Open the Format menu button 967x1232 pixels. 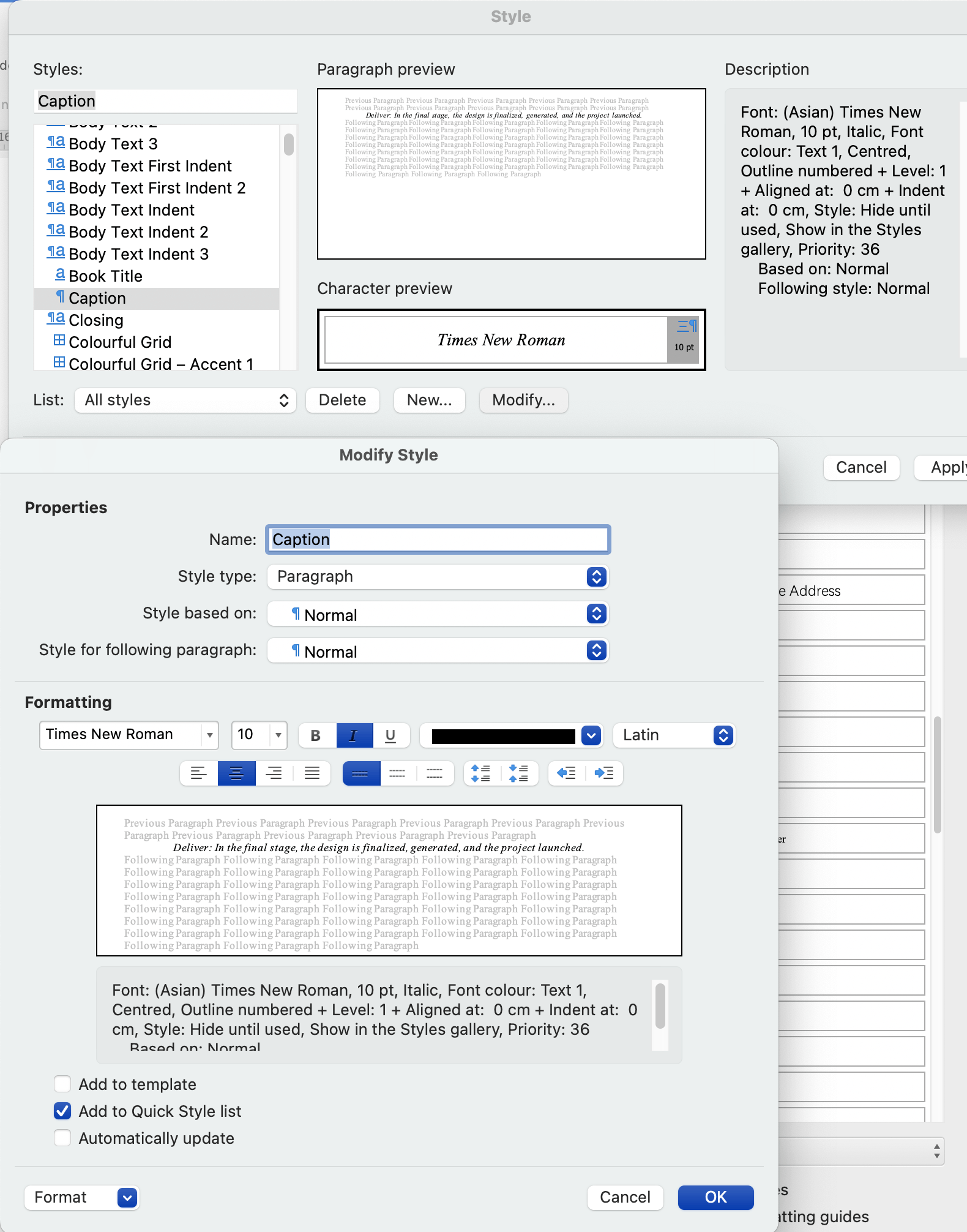82,1198
